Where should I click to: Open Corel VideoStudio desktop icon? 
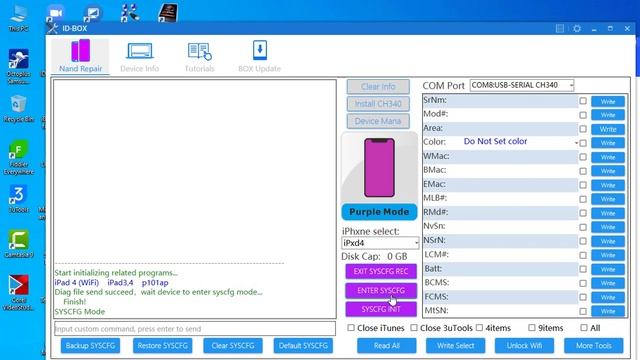click(18, 293)
